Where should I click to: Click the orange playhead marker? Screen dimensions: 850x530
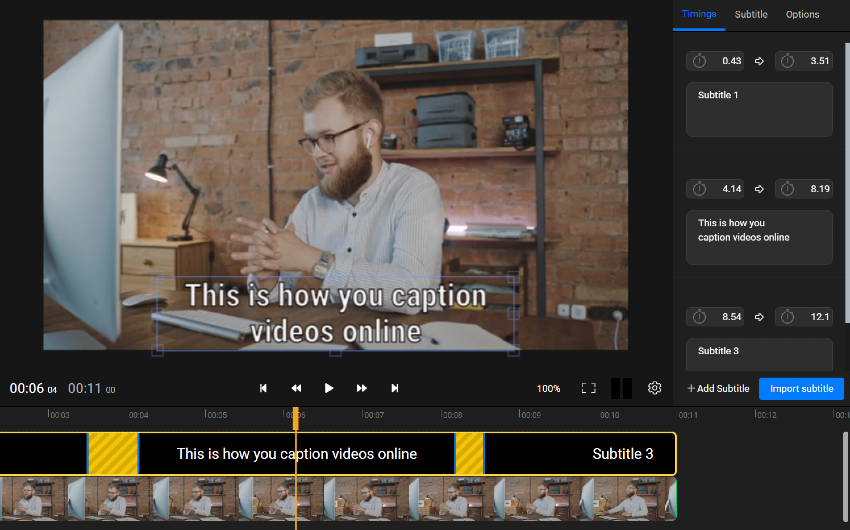(295, 419)
